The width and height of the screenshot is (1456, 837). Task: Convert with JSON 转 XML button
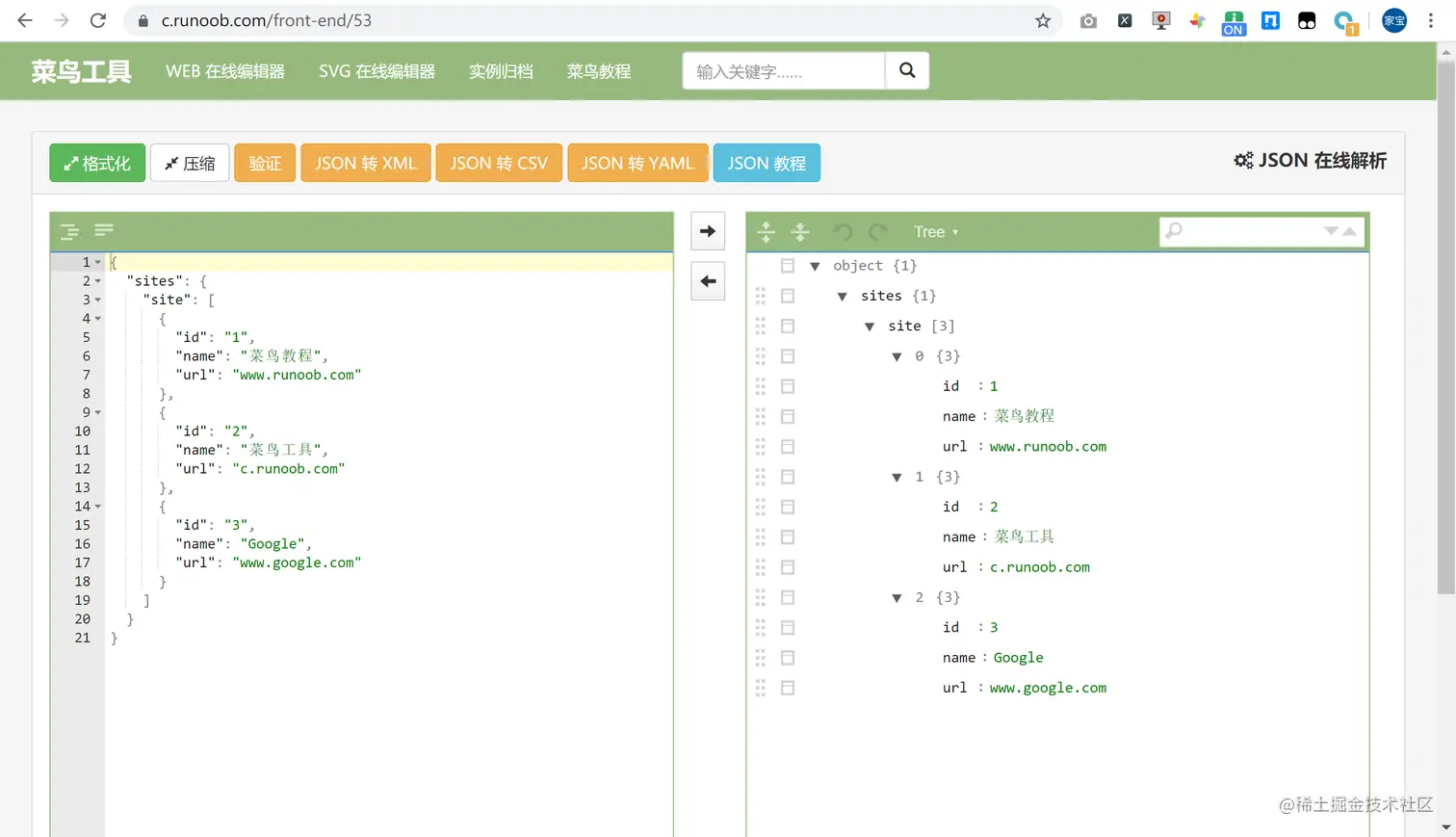pyautogui.click(x=366, y=163)
